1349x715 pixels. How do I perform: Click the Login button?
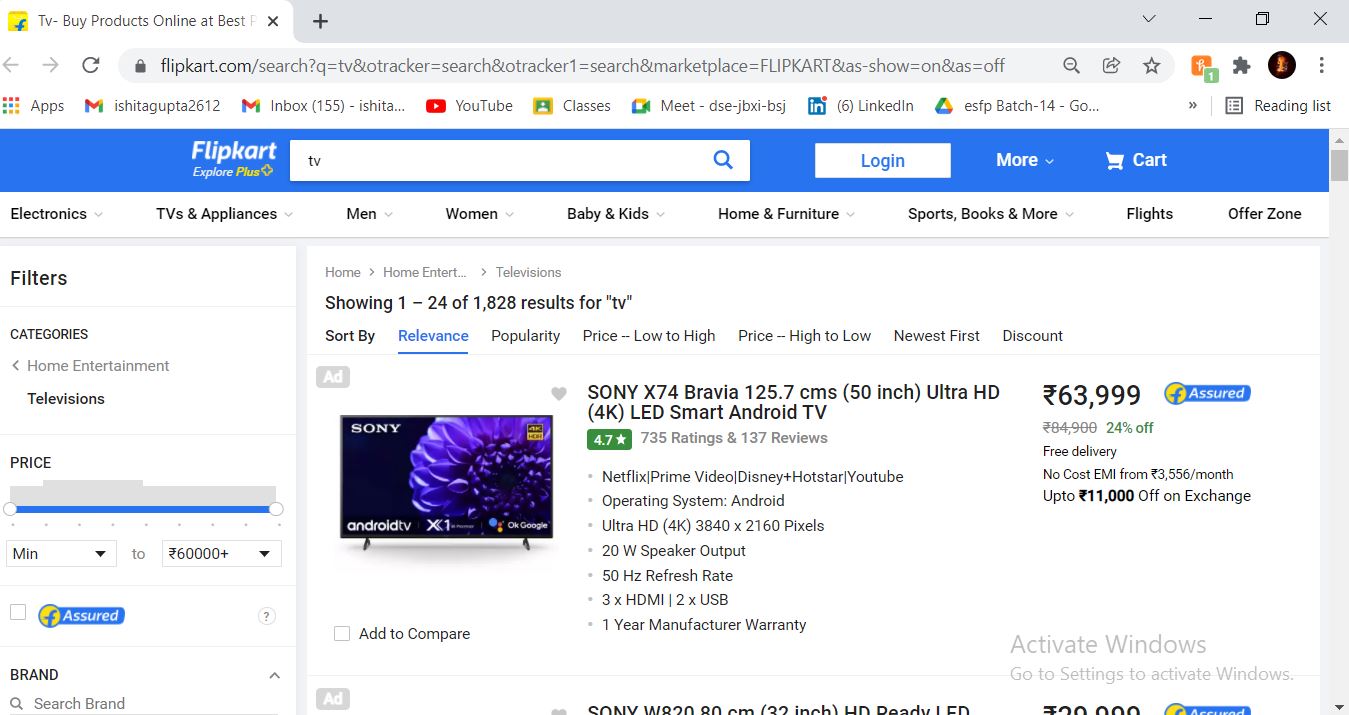pos(883,161)
